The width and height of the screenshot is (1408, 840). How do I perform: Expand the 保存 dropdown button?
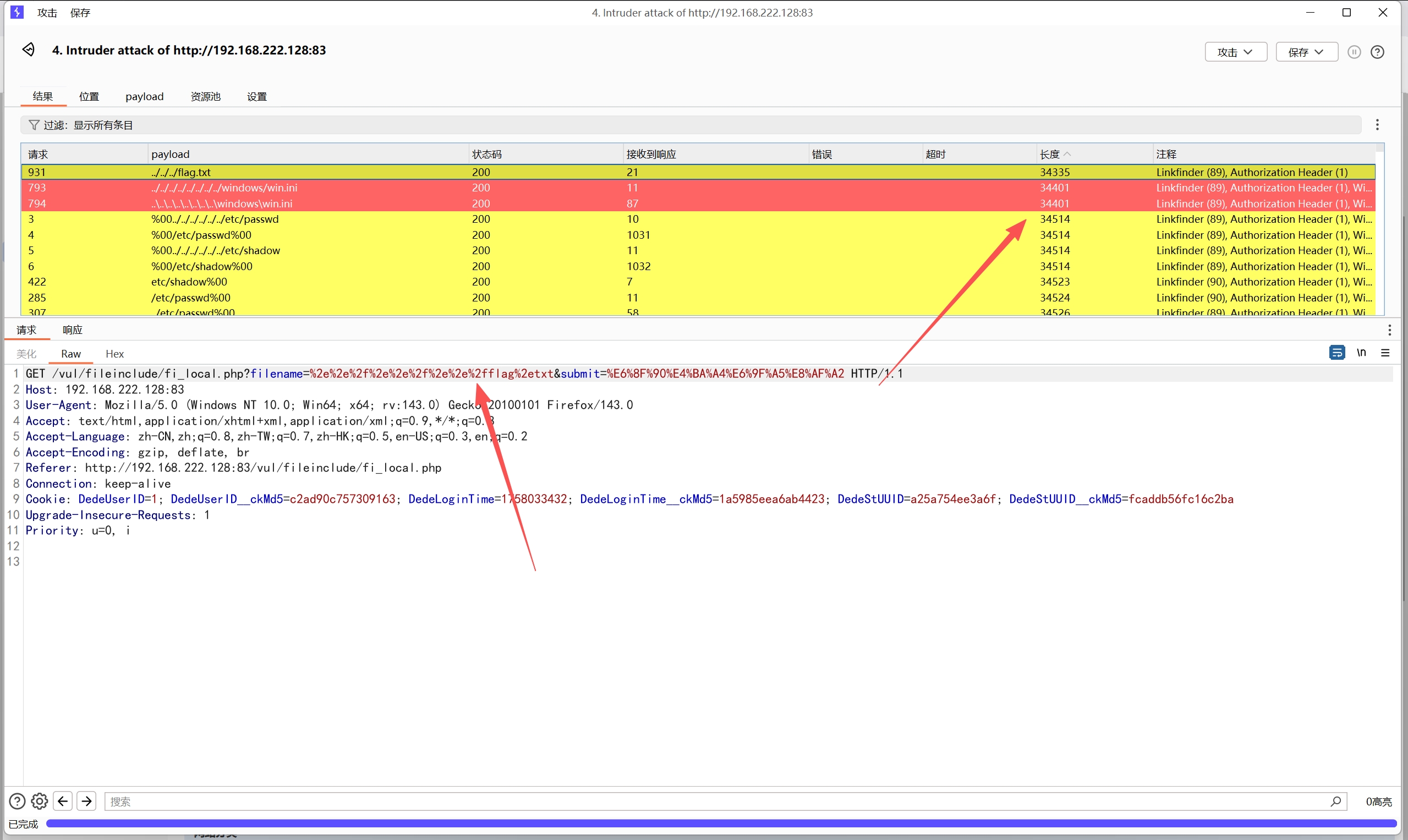pos(1306,52)
